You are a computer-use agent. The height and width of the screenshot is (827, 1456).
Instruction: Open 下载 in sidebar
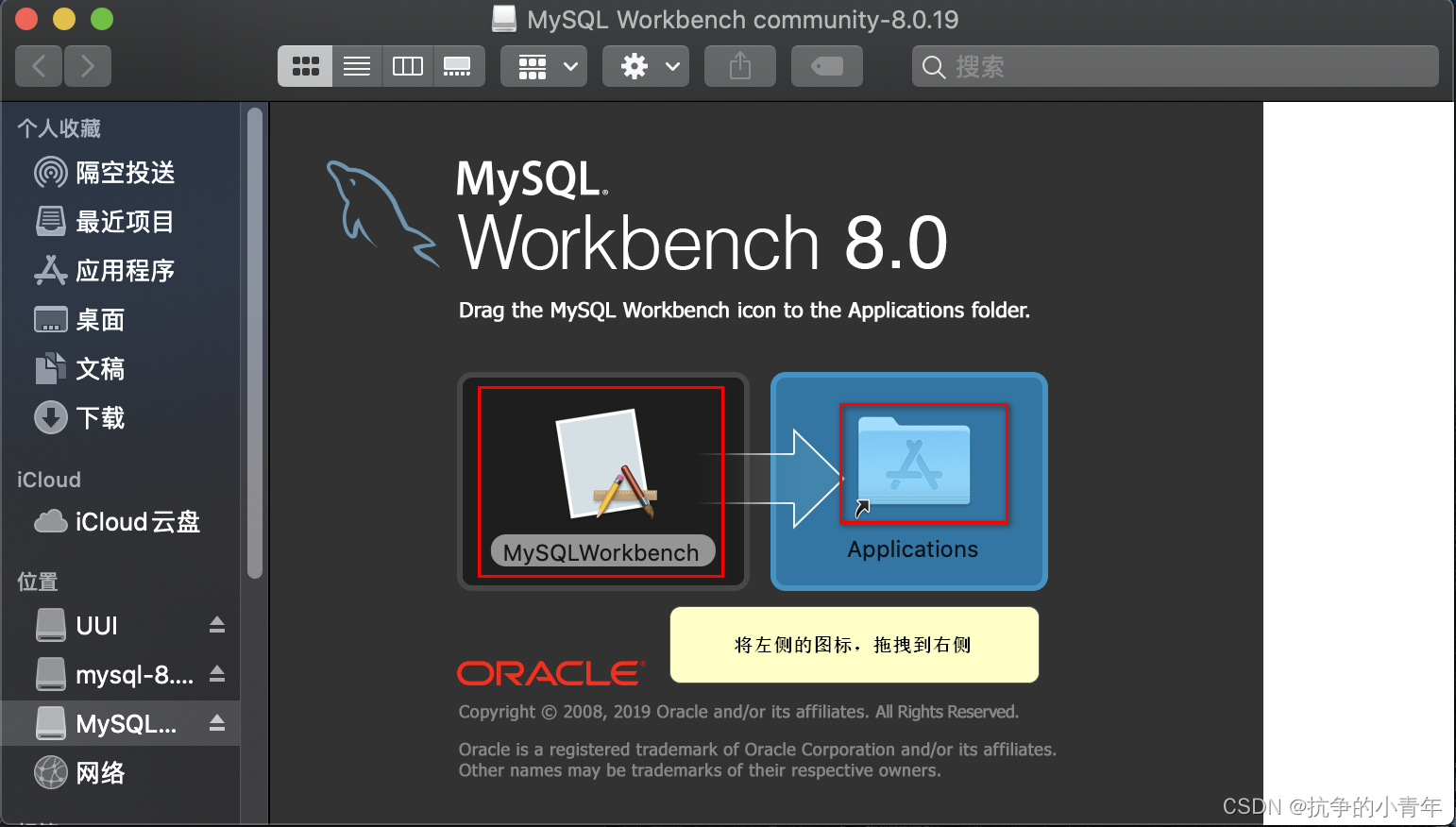(121, 418)
